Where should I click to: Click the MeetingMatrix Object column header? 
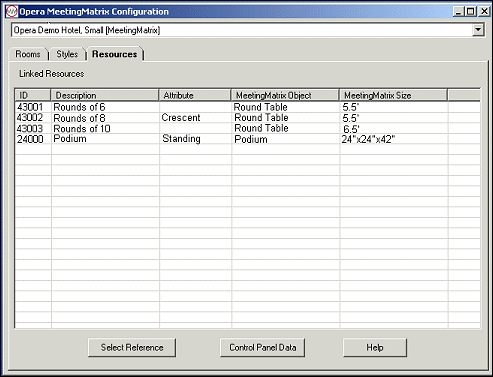point(285,95)
